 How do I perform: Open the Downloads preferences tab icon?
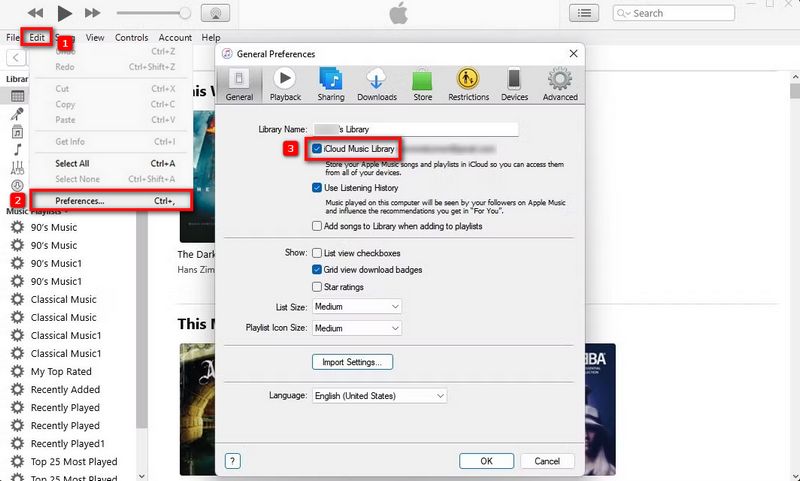coord(377,84)
